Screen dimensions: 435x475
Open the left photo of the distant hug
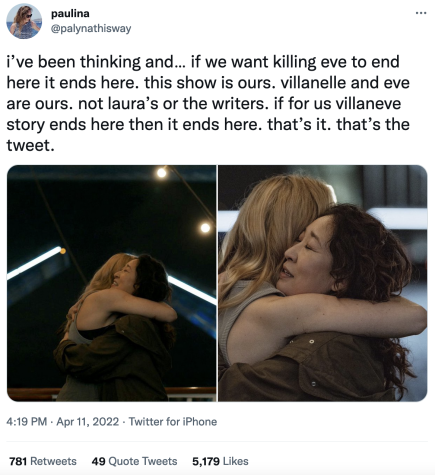tap(112, 283)
